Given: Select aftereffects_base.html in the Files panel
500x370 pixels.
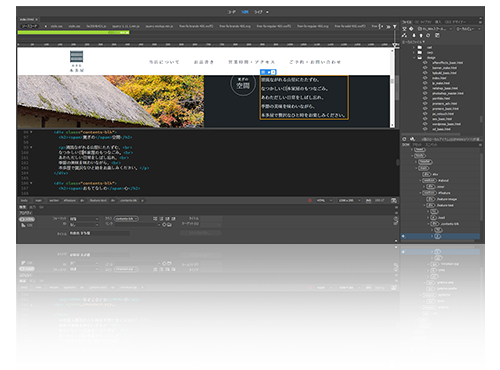Looking at the screenshot, I should tap(448, 63).
